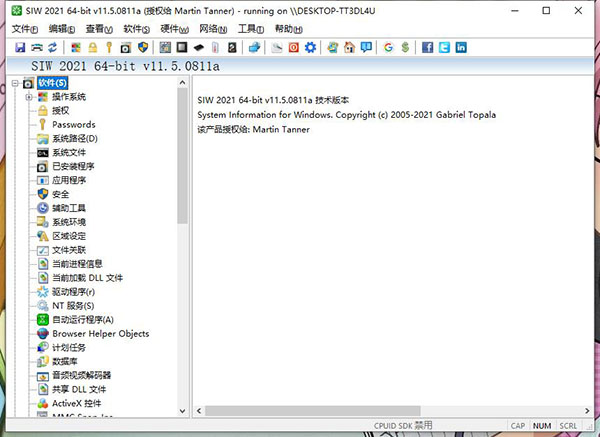The height and width of the screenshot is (437, 600).
Task: Select 系统路径(D) in the tree
Action: [75, 139]
